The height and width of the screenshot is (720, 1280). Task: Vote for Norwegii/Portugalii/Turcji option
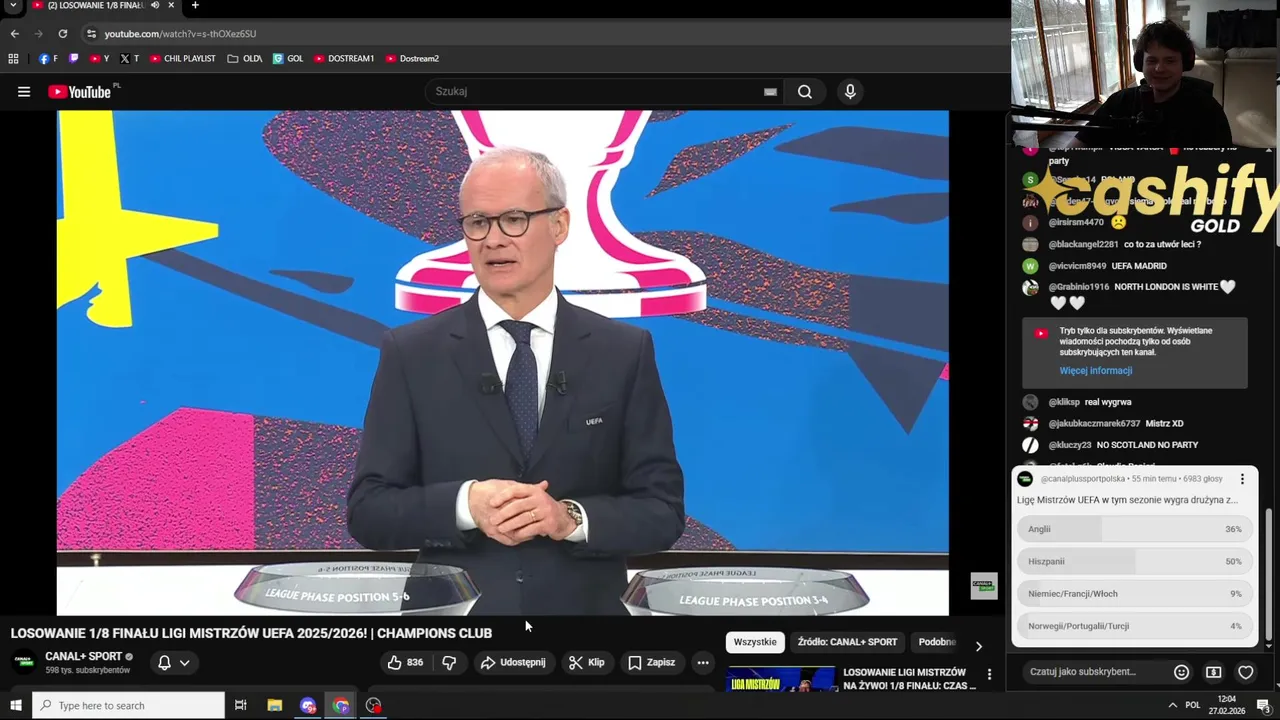pos(1135,625)
